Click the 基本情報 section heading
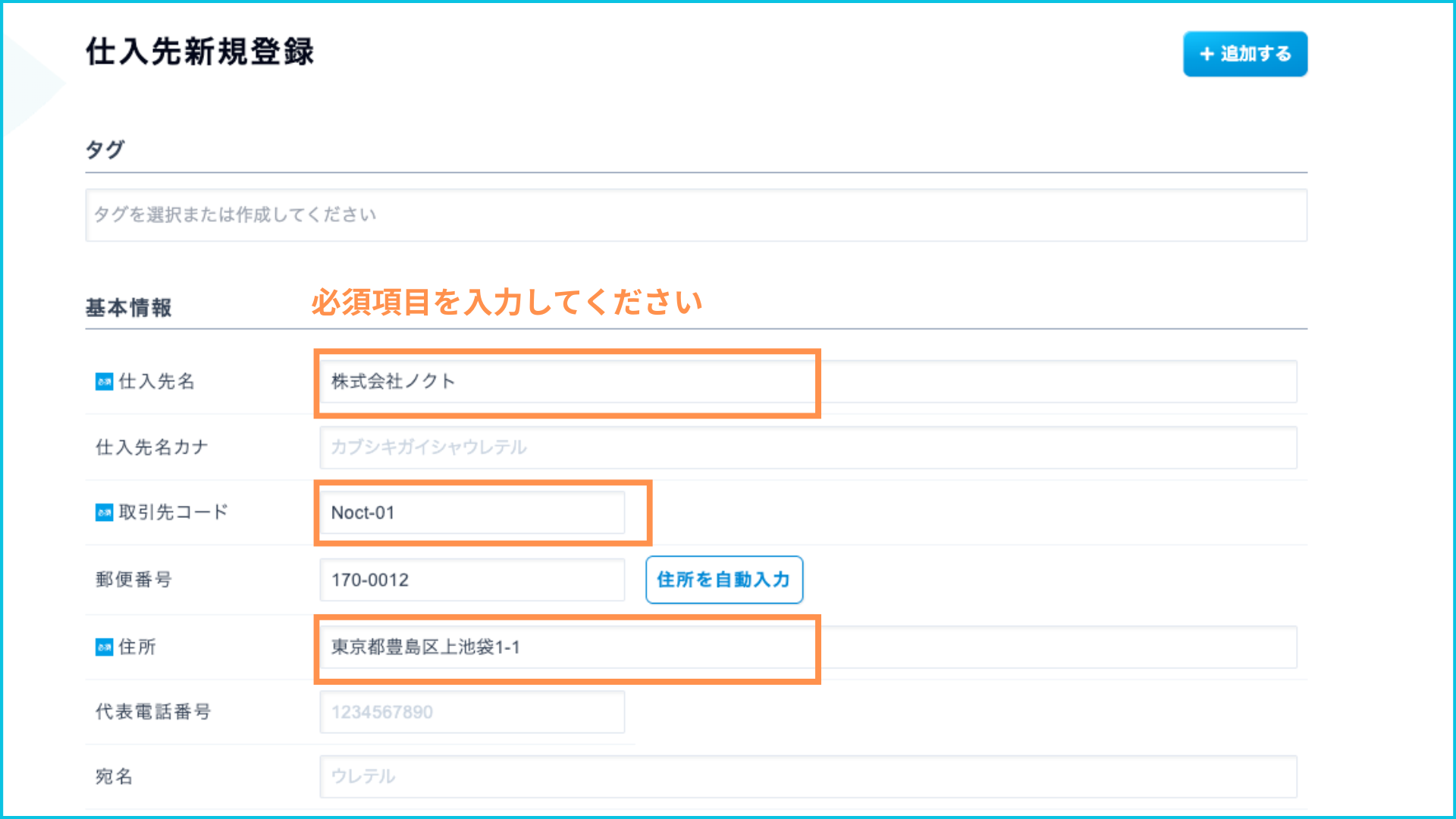1456x819 pixels. pos(129,308)
